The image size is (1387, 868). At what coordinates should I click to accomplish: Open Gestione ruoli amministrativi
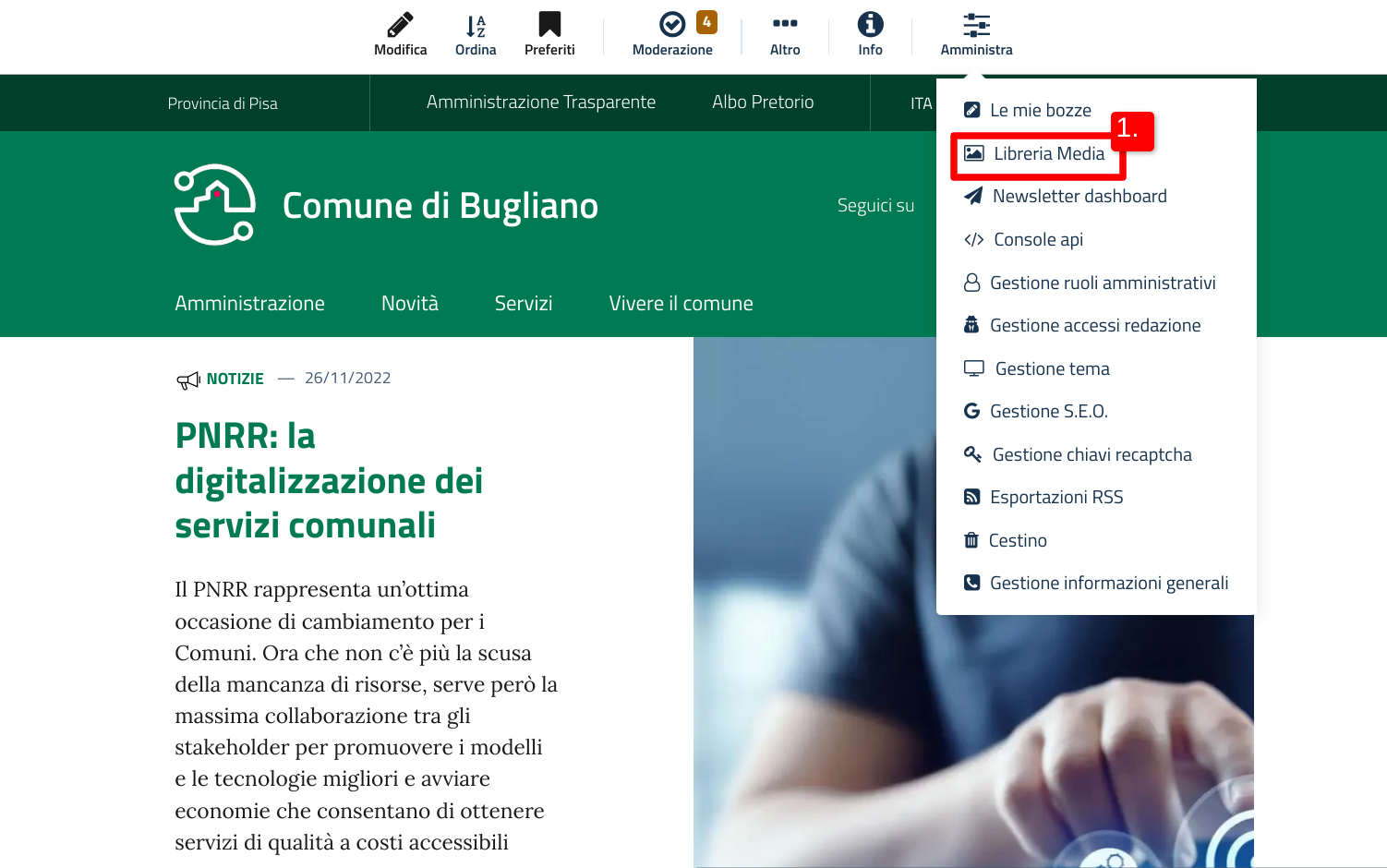point(1103,283)
